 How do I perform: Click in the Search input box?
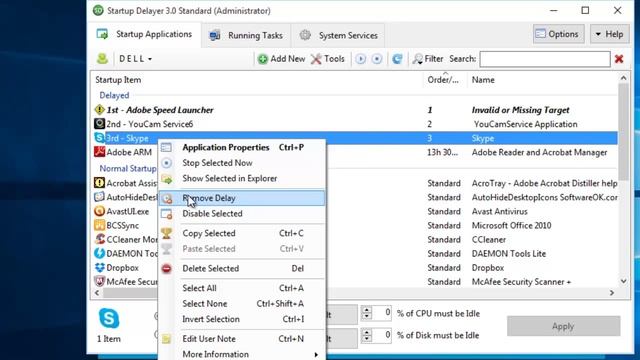pos(545,59)
